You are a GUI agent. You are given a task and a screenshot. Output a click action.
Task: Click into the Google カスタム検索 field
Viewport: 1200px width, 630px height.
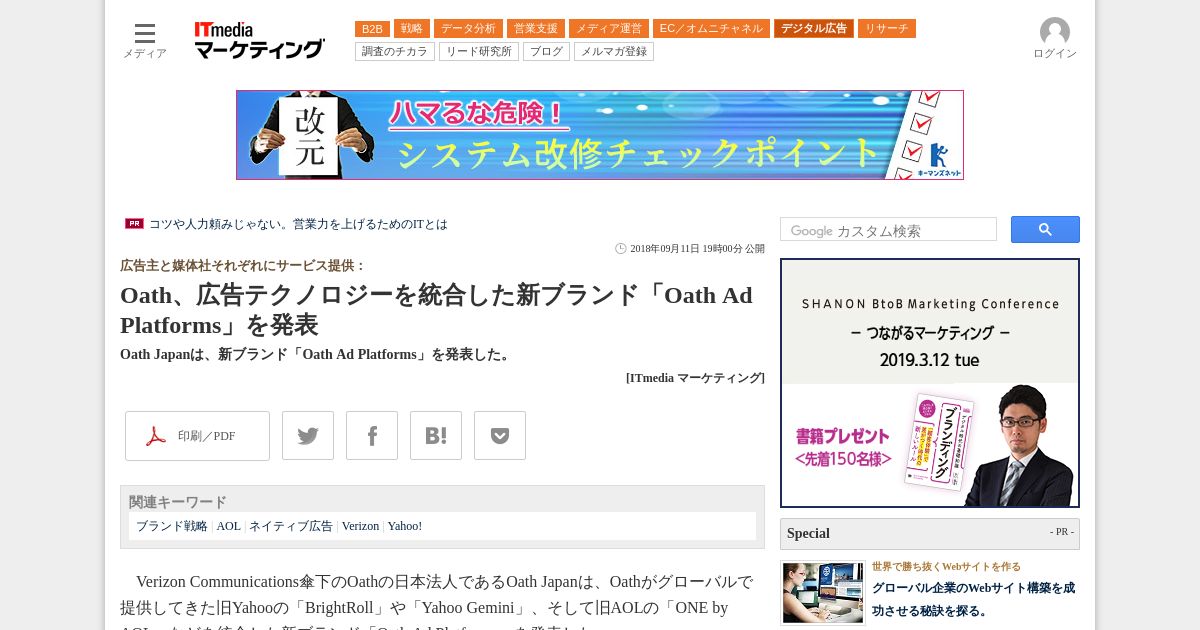tap(888, 230)
